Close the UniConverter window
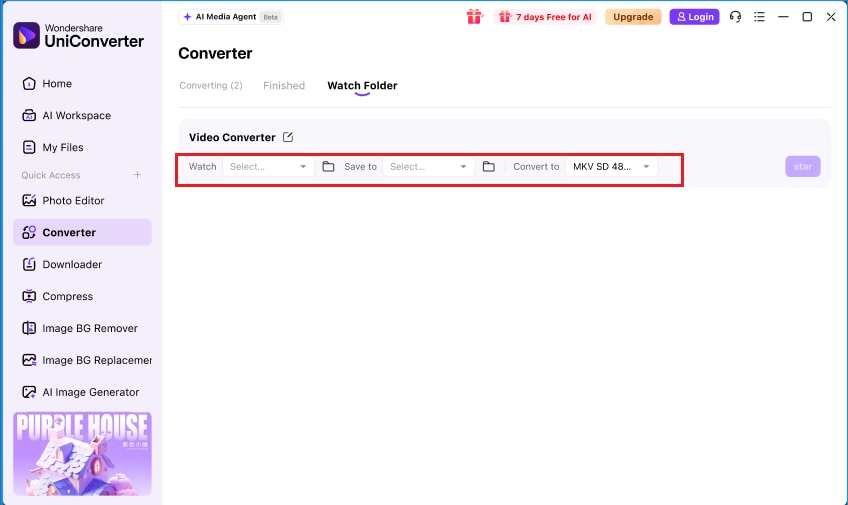 click(x=831, y=17)
